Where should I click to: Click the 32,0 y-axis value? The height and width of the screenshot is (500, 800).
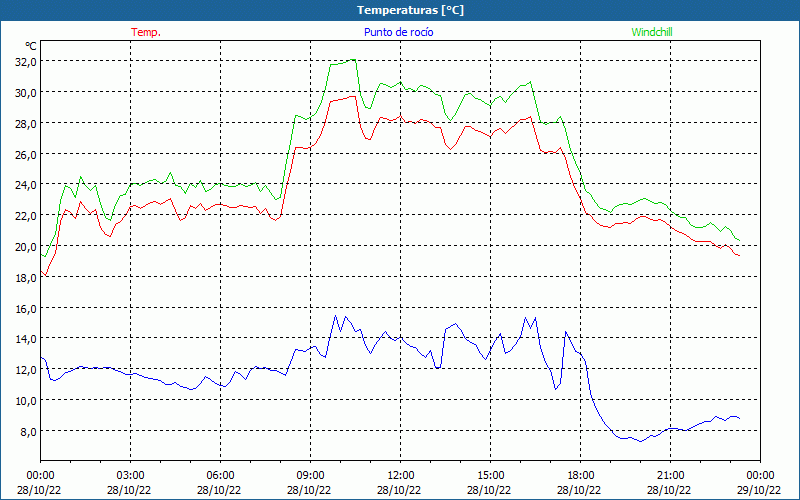26,62
